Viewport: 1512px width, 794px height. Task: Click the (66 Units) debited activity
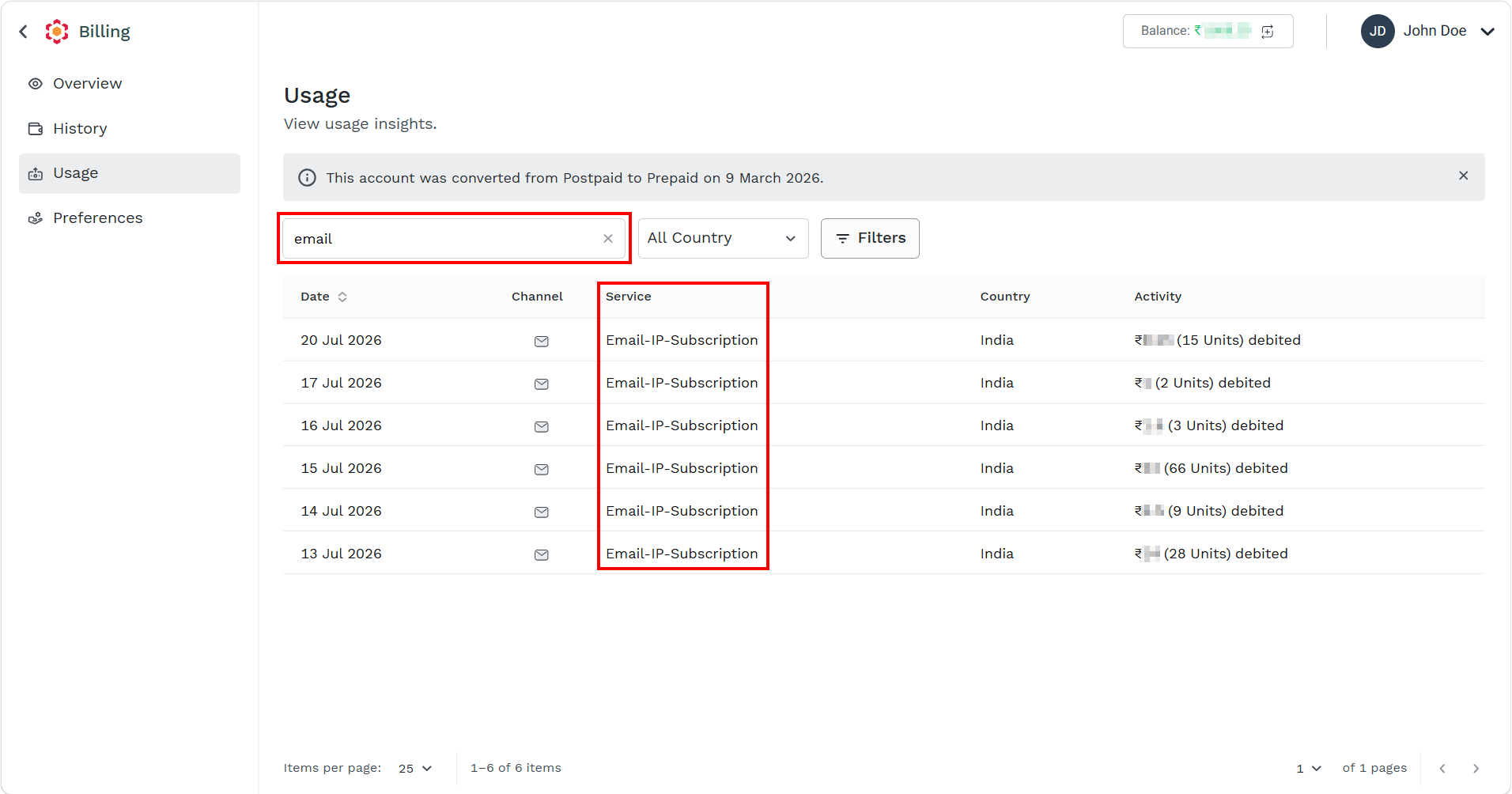tap(1211, 468)
